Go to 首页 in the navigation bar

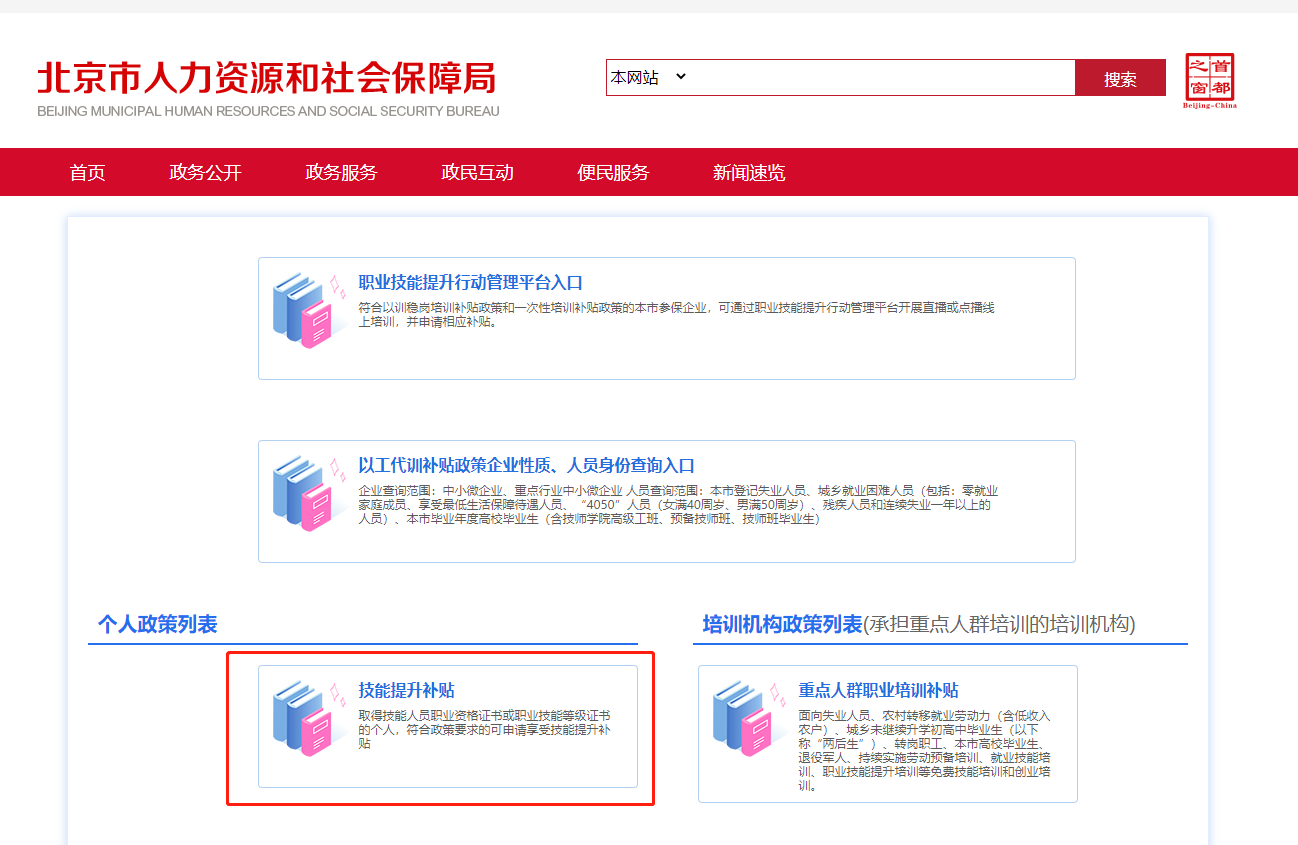click(x=87, y=172)
